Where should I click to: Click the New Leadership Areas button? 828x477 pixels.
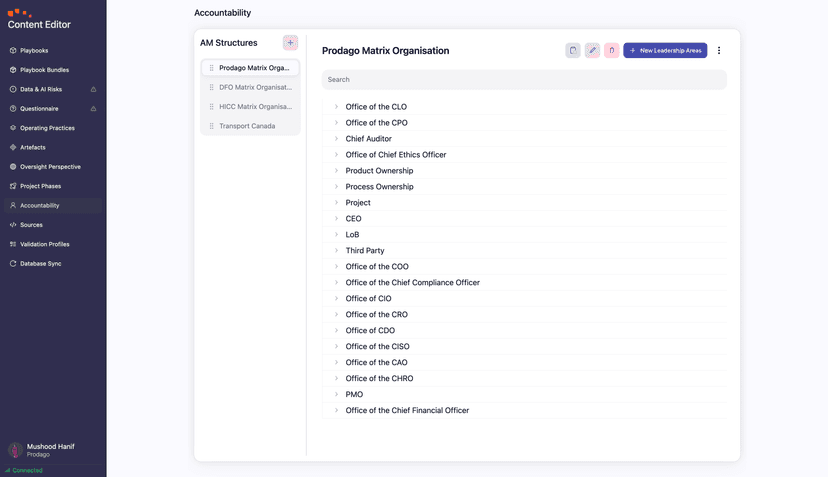(665, 50)
